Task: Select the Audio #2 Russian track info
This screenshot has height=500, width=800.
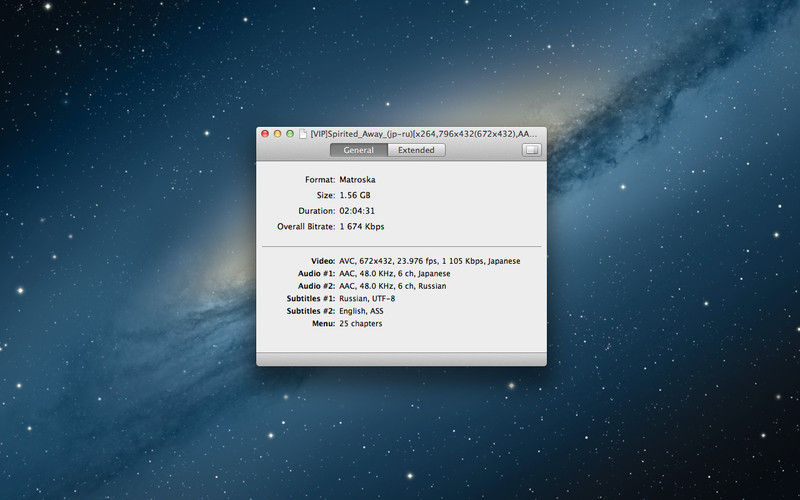Action: 392,286
